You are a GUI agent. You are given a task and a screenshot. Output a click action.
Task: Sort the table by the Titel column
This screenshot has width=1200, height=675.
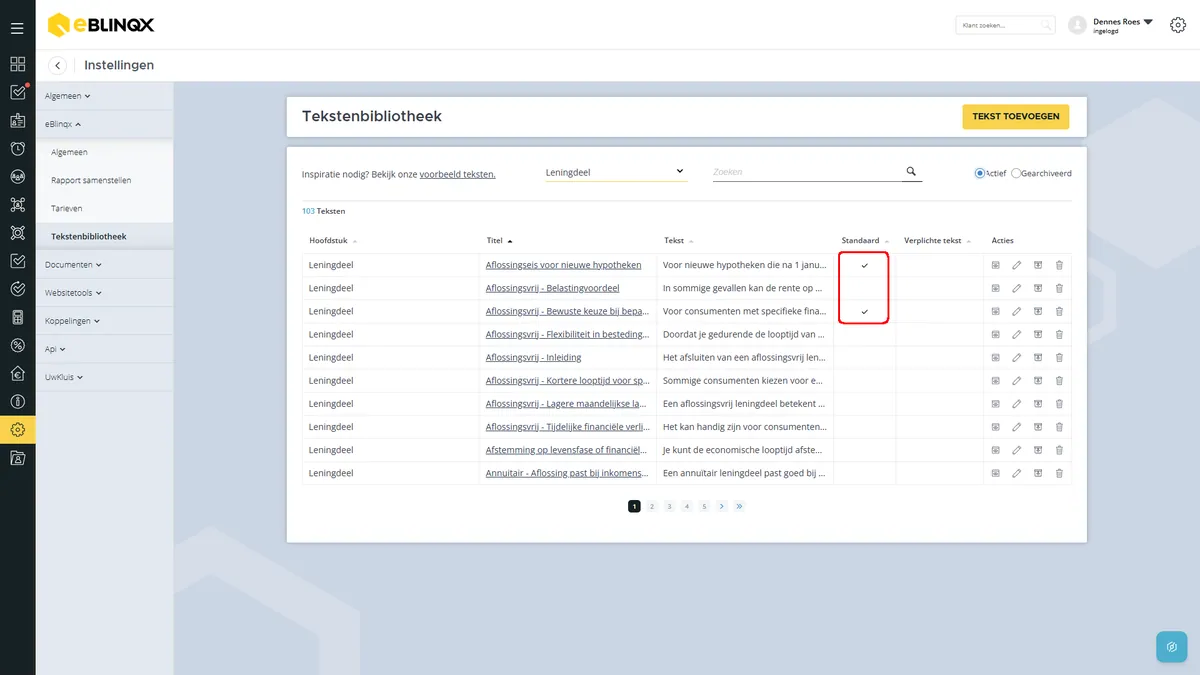coord(499,241)
